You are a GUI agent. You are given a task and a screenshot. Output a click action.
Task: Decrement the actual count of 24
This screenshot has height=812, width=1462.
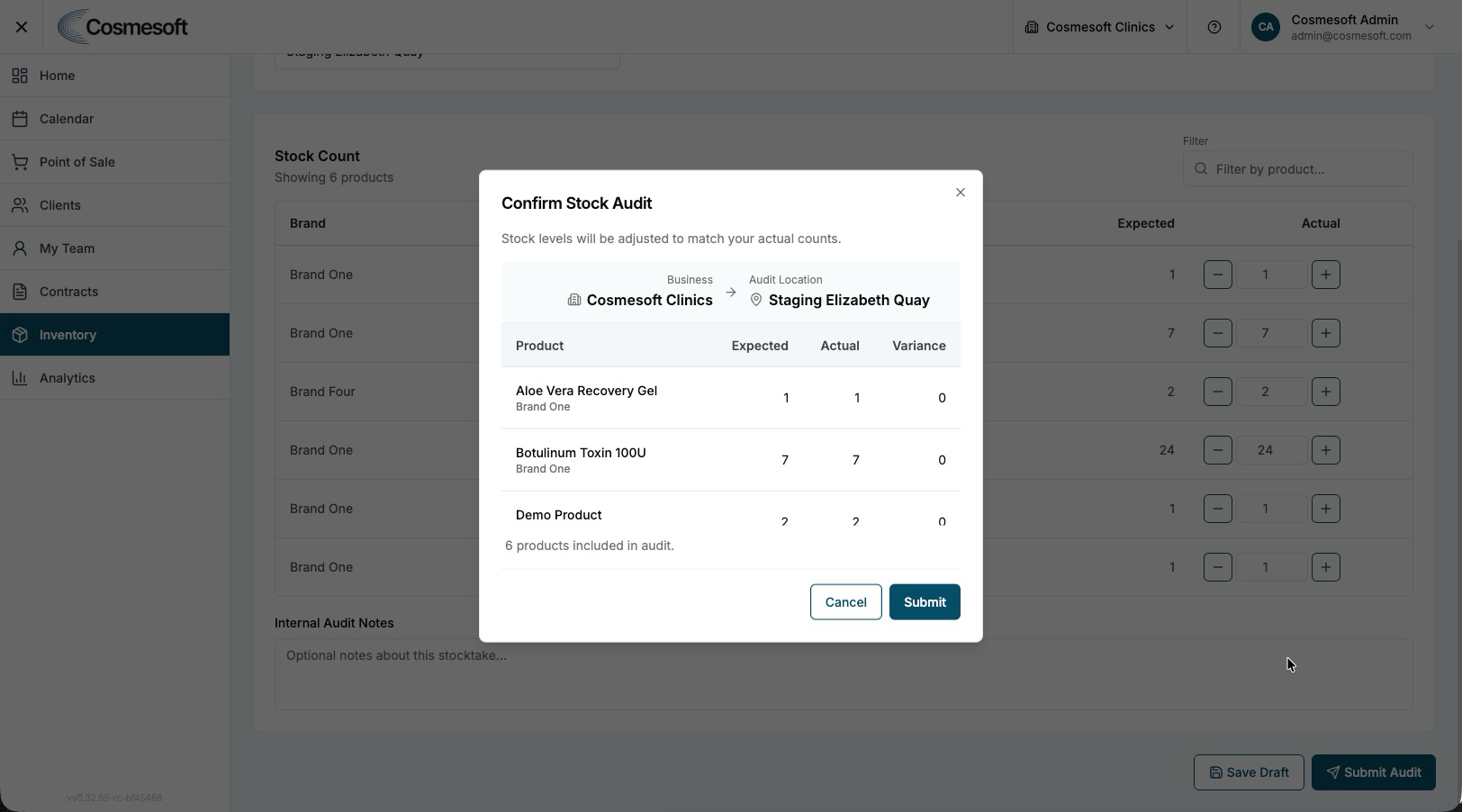(x=1217, y=450)
